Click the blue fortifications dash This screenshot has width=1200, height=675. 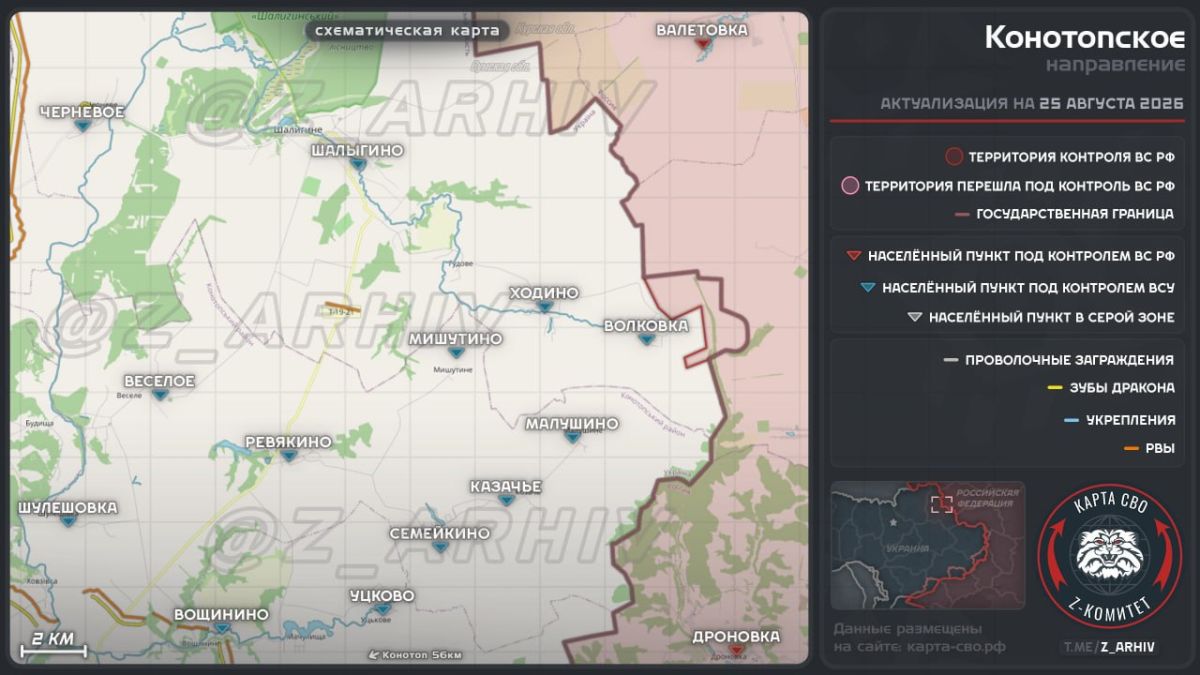[x=1071, y=420]
